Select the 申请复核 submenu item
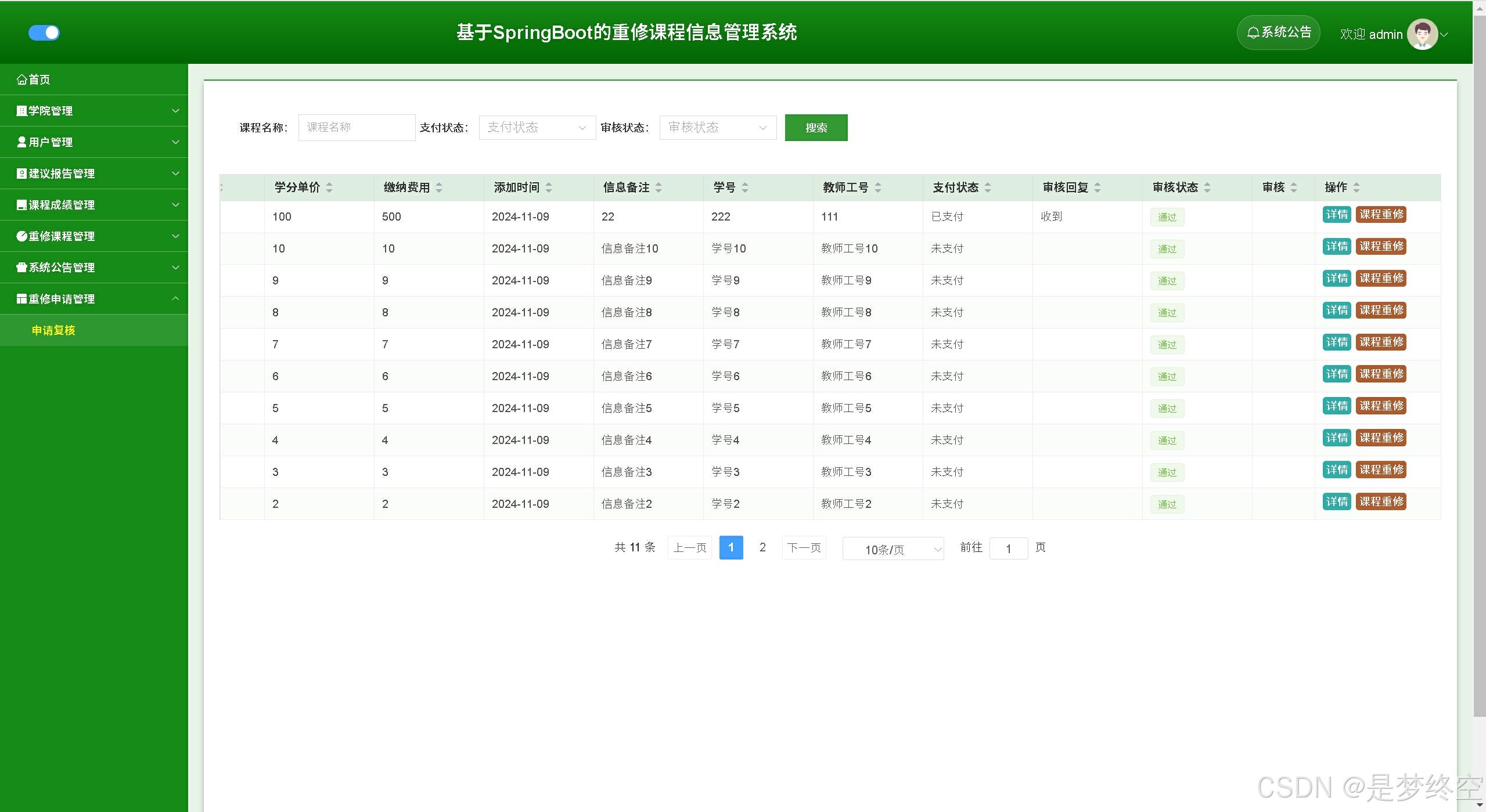Screen dimensions: 1486x812 [x=53, y=330]
